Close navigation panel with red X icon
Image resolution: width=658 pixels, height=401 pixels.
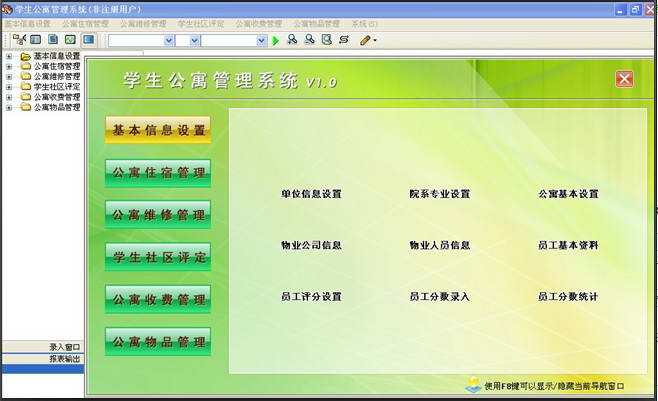[x=624, y=79]
